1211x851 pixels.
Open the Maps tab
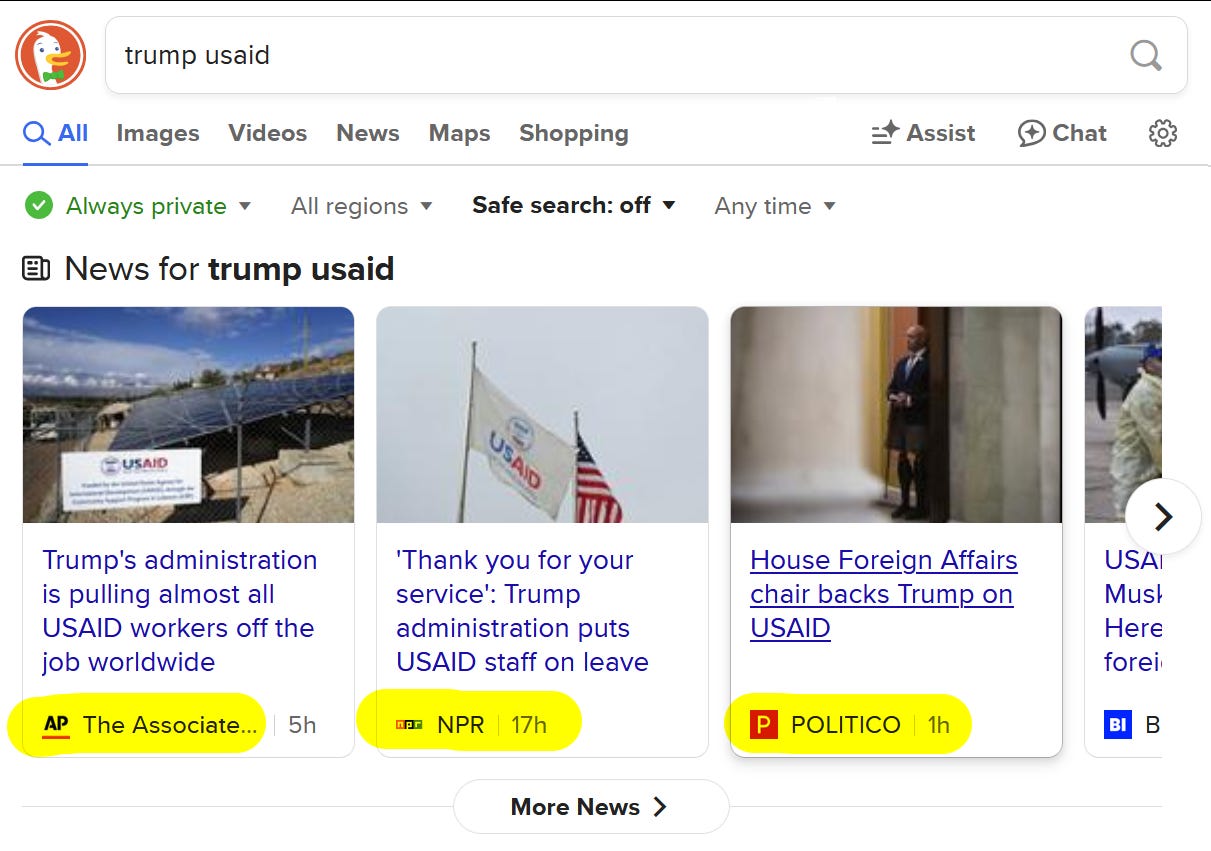(459, 133)
